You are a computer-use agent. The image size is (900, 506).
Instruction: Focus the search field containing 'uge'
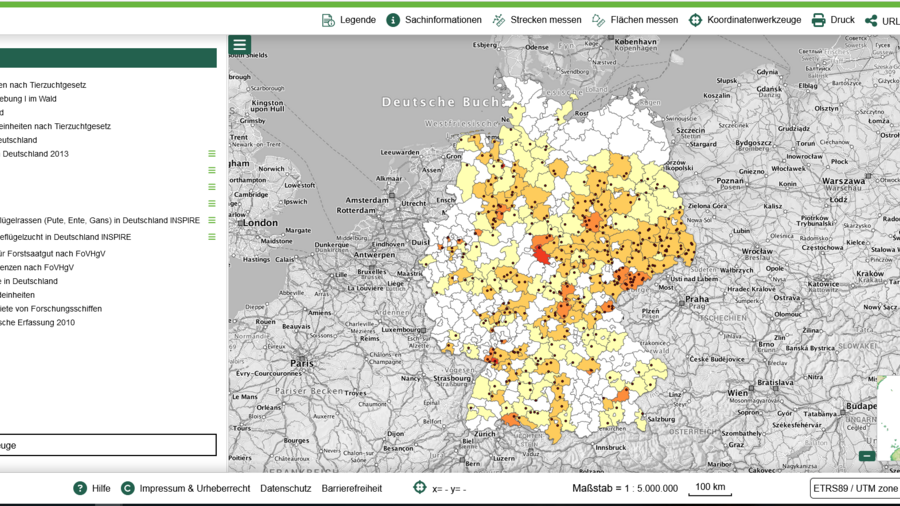click(x=108, y=445)
